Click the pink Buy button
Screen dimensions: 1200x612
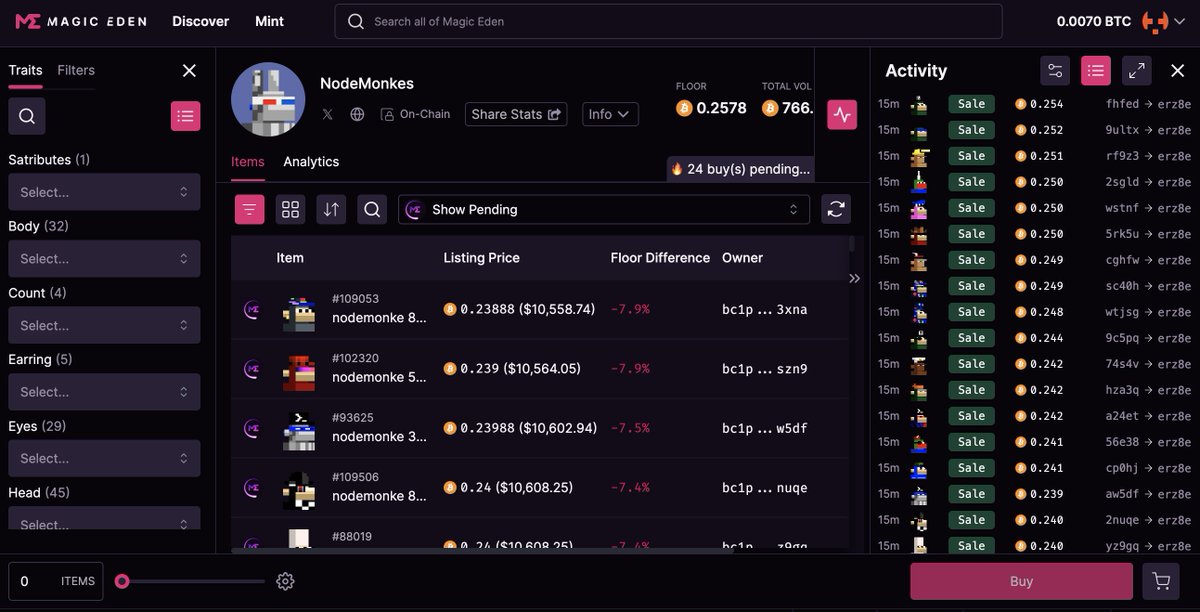1021,581
